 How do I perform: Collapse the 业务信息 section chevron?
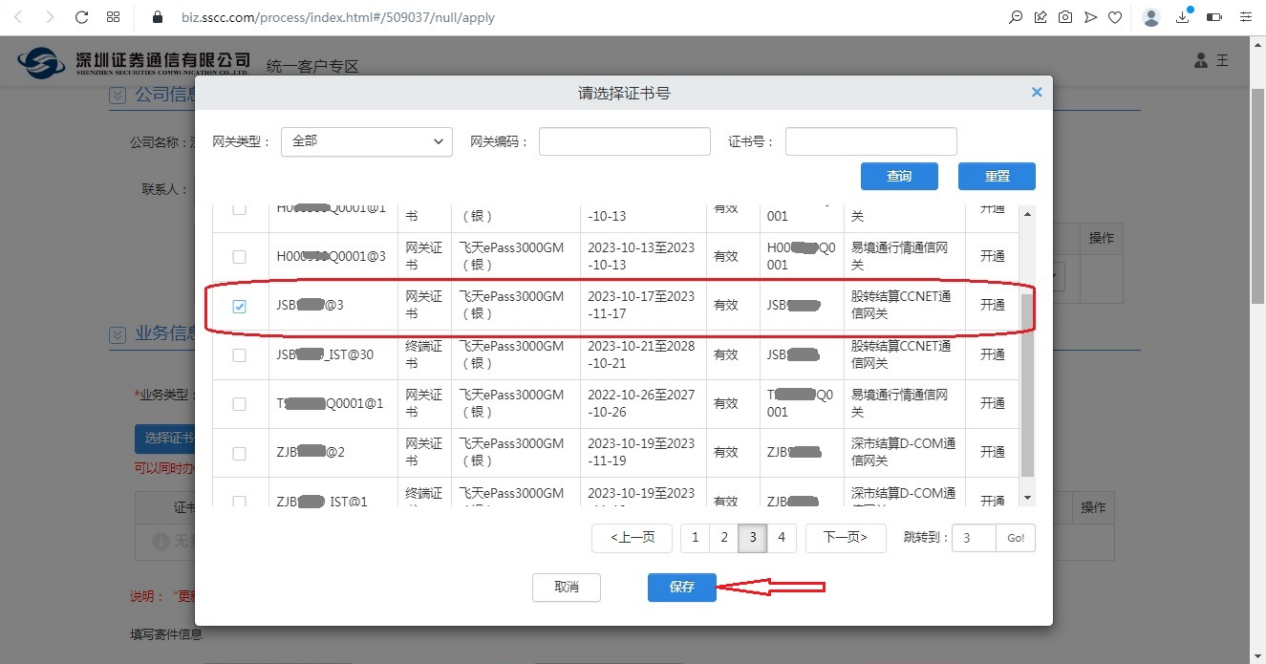(118, 334)
